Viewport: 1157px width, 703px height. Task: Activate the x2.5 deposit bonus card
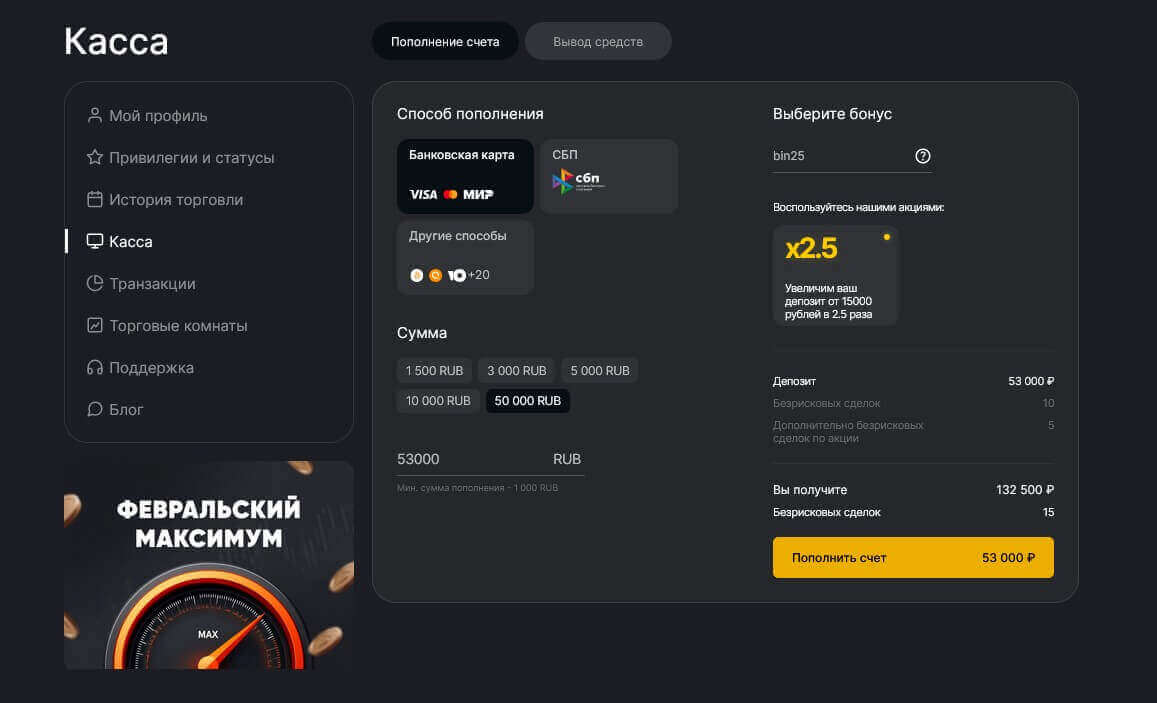(x=835, y=275)
